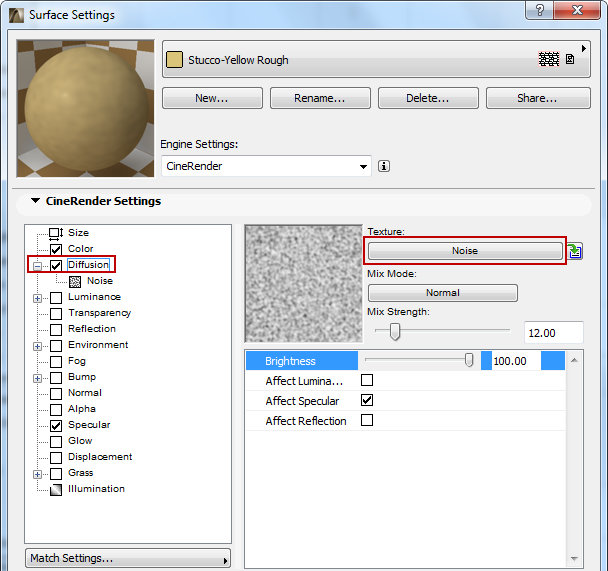Enable the Reflection channel checkbox
This screenshot has width=608, height=571.
pos(56,329)
